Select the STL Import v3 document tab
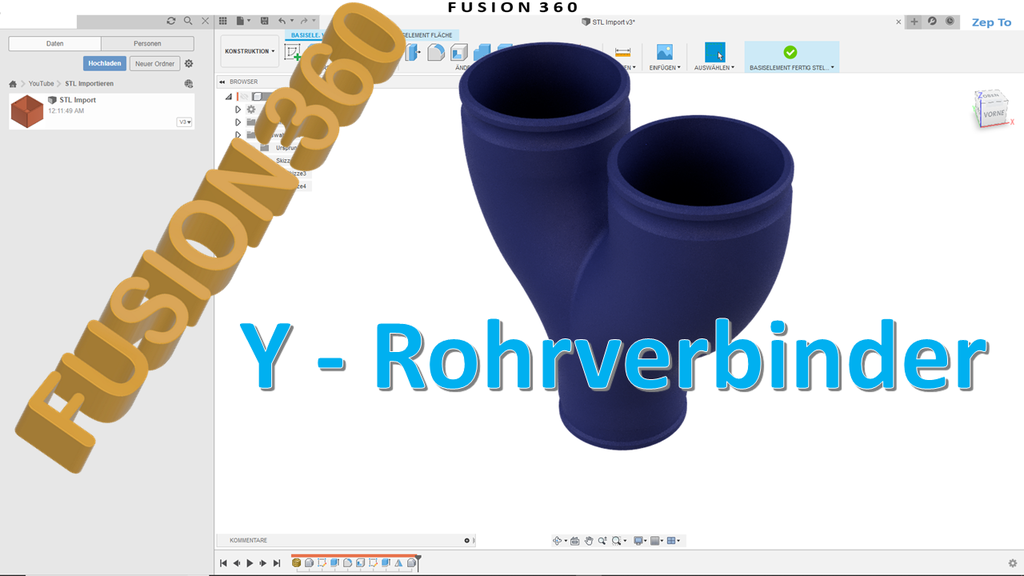This screenshot has width=1024, height=576. pyautogui.click(x=609, y=22)
